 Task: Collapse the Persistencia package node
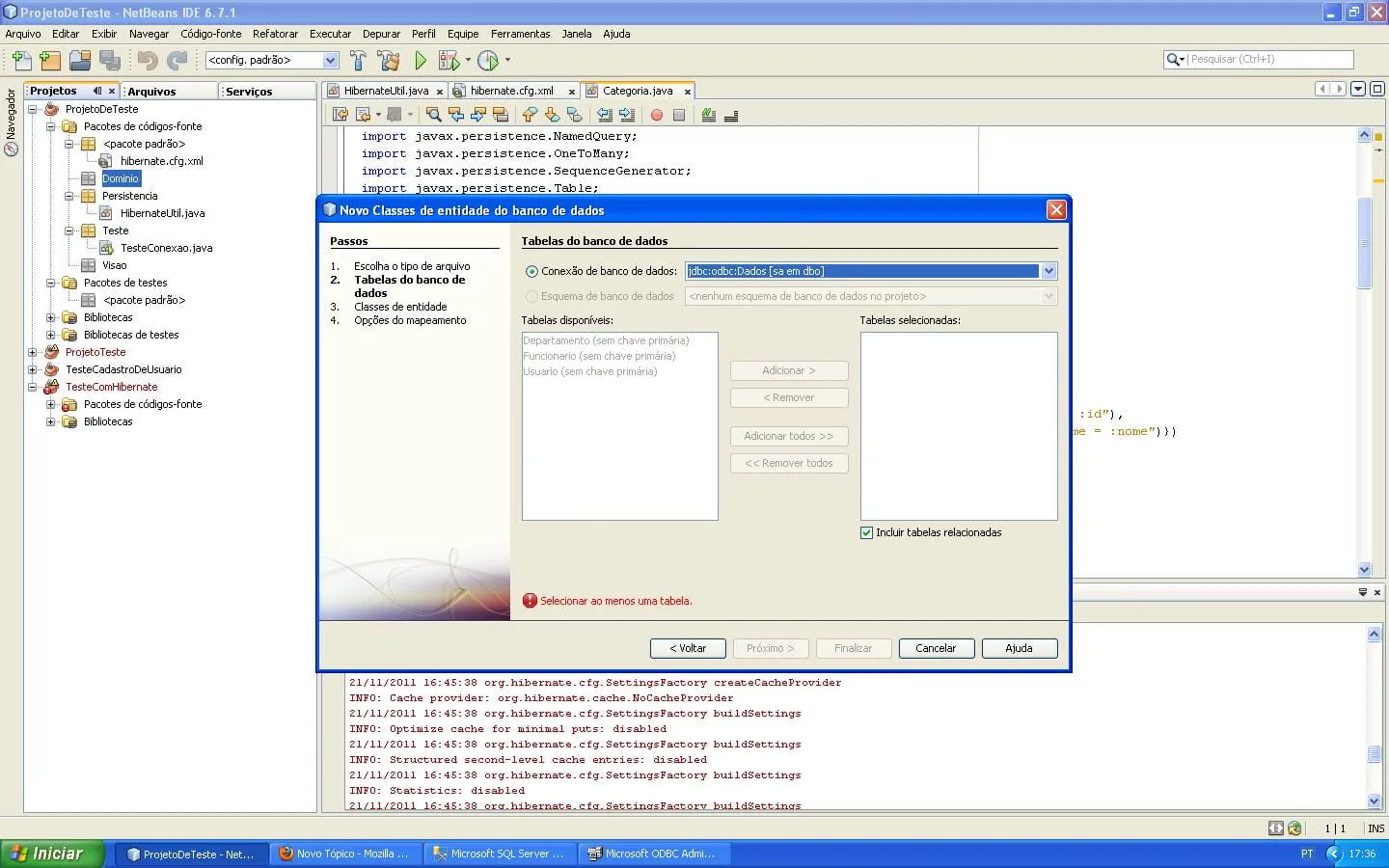point(68,196)
